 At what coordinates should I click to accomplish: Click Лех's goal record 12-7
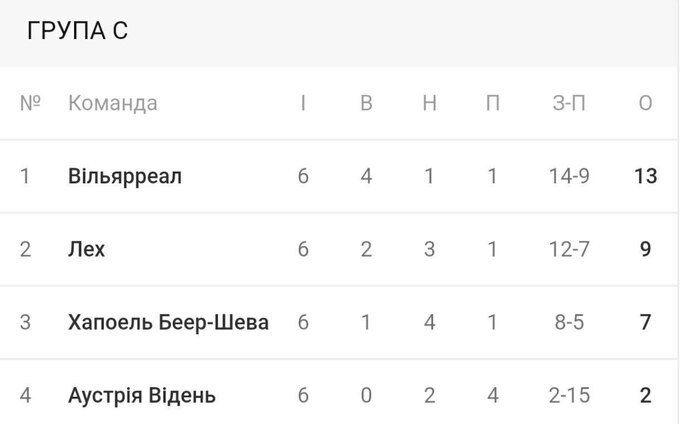click(x=569, y=249)
